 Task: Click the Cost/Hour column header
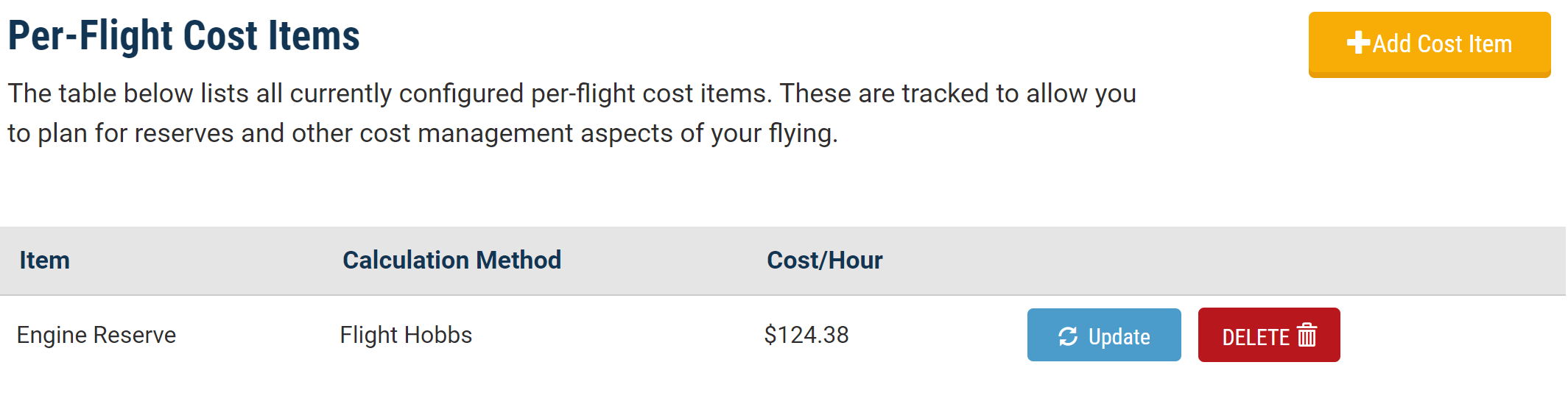click(825, 261)
